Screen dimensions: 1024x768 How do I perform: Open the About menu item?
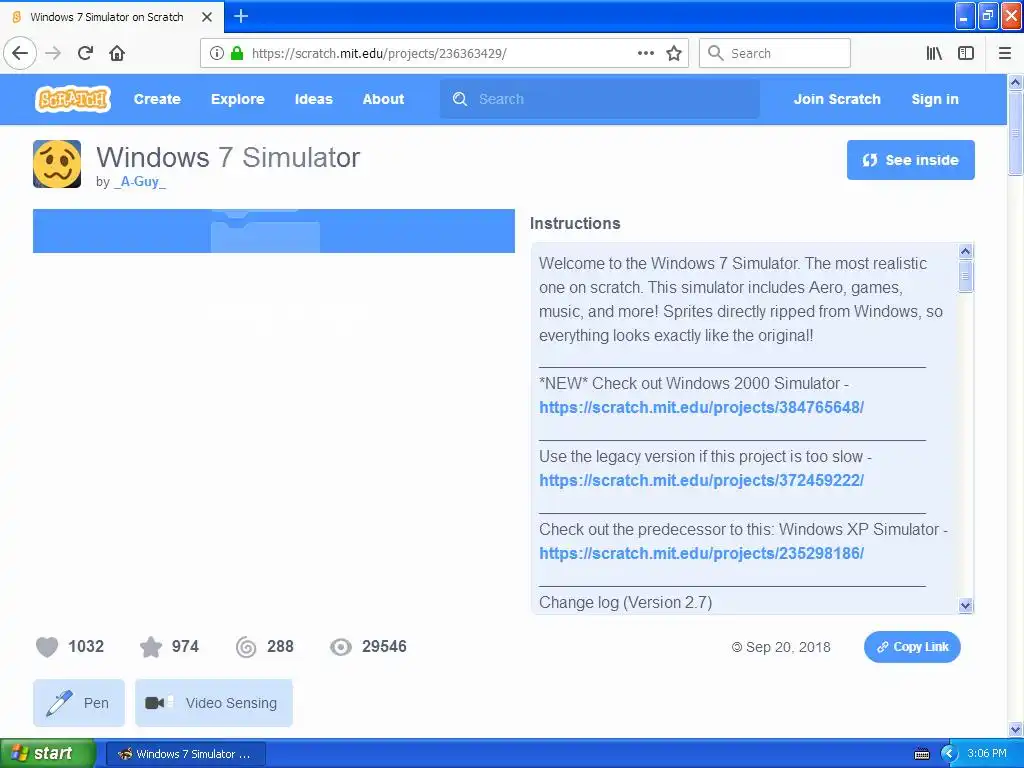tap(383, 99)
